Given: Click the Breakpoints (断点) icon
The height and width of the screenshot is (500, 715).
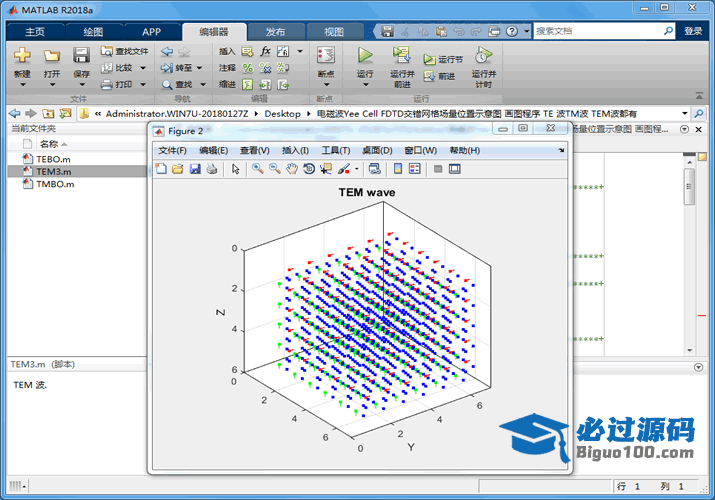Looking at the screenshot, I should [x=326, y=55].
